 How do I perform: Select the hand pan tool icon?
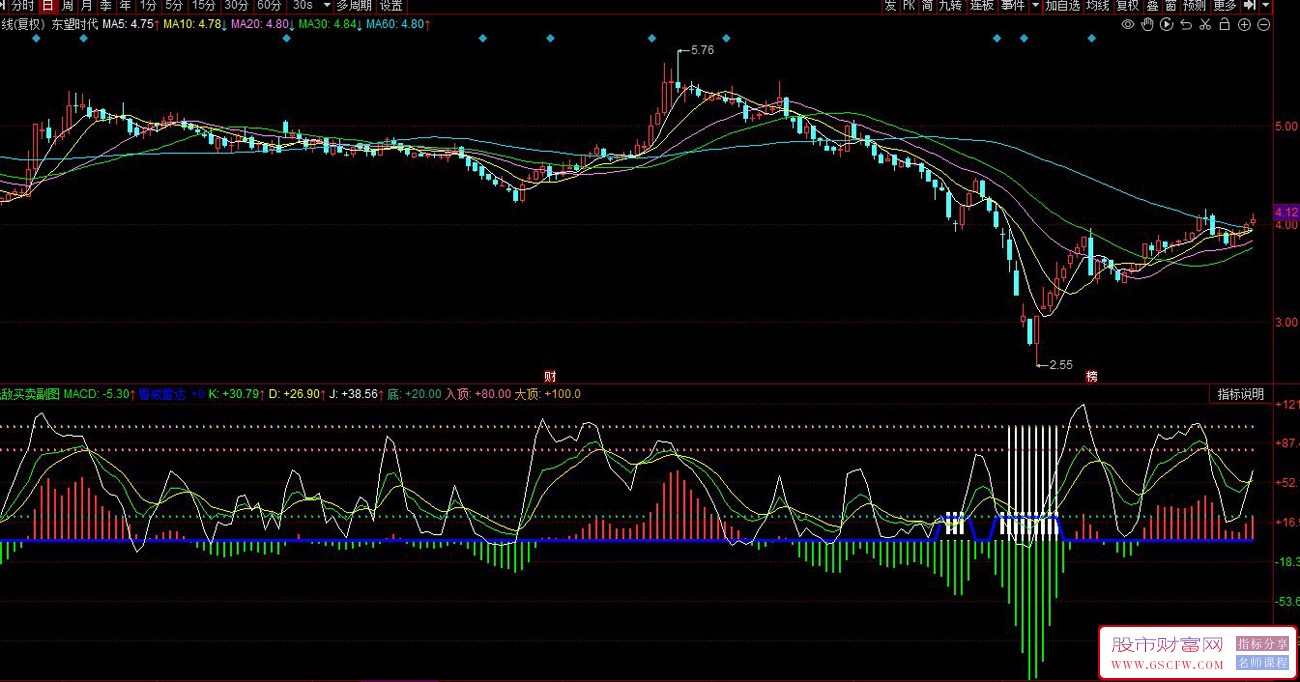[x=1148, y=24]
